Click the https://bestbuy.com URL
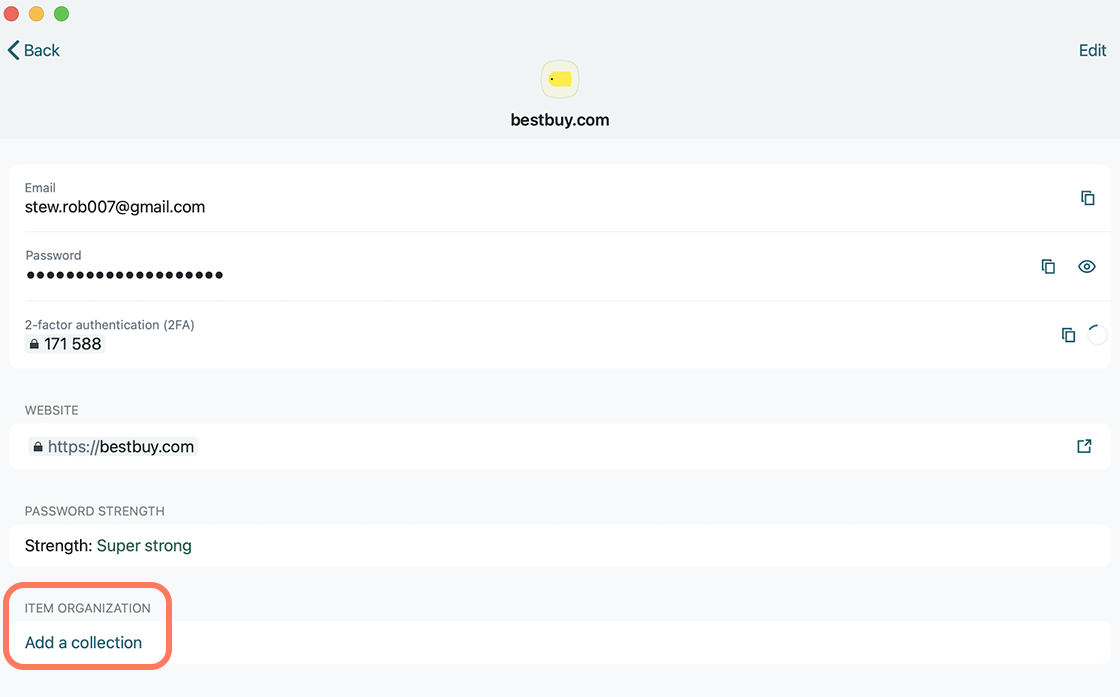Image resolution: width=1120 pixels, height=697 pixels. pos(121,446)
